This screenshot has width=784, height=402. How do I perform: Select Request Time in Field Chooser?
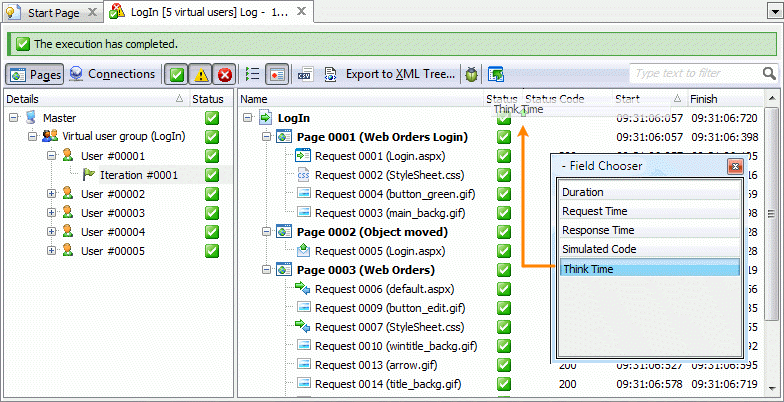650,211
